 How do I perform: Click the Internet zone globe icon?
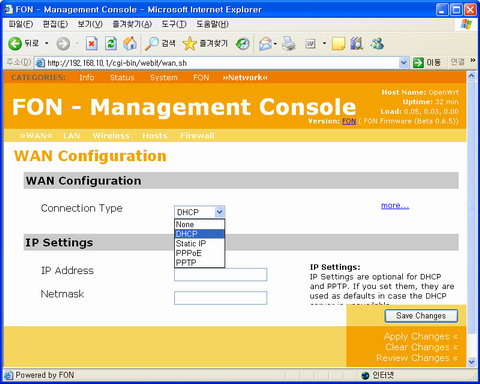365,376
